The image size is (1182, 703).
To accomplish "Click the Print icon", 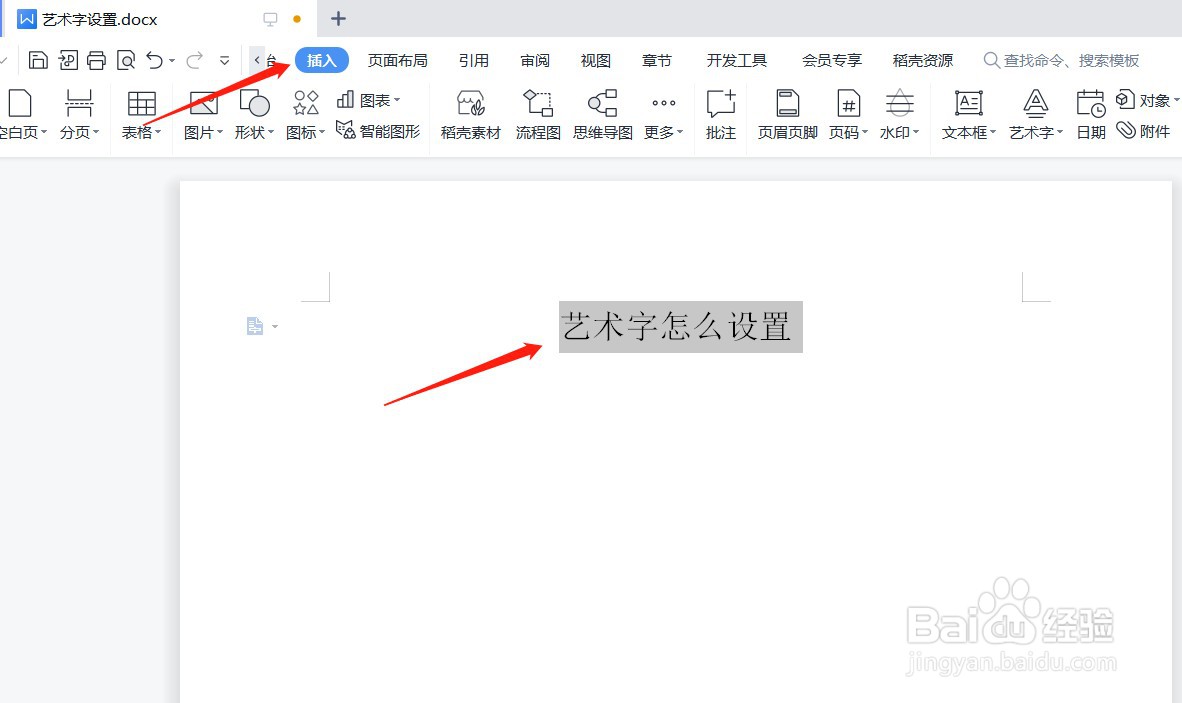I will tap(96, 60).
